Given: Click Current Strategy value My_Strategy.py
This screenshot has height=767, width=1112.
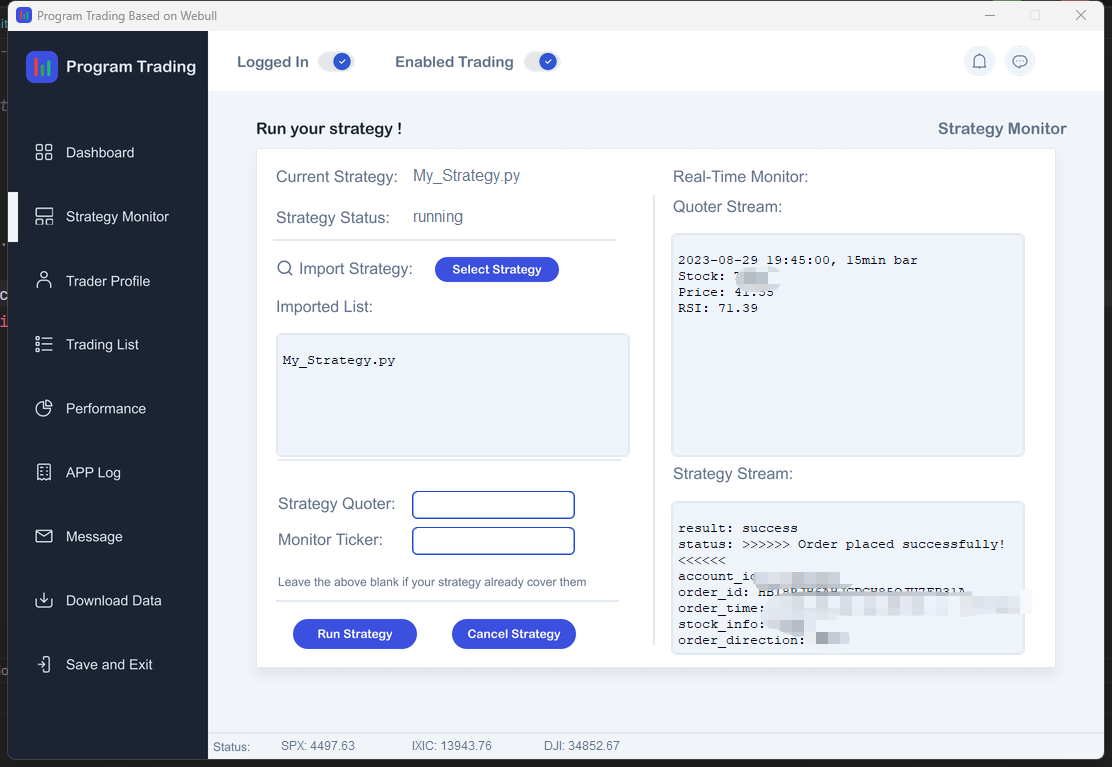Looking at the screenshot, I should 466,176.
